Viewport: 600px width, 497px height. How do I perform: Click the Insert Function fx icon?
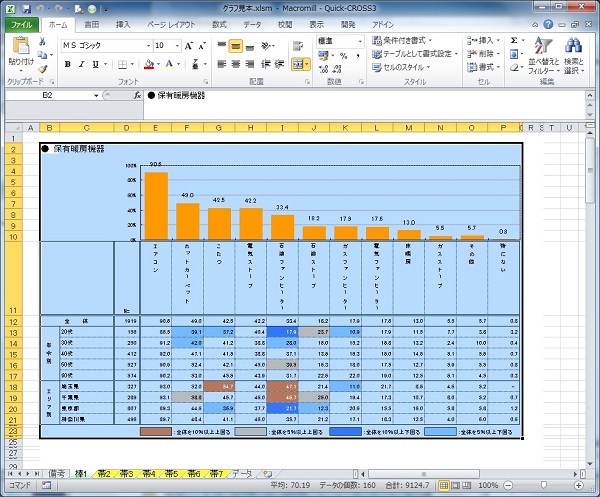pyautogui.click(x=137, y=96)
